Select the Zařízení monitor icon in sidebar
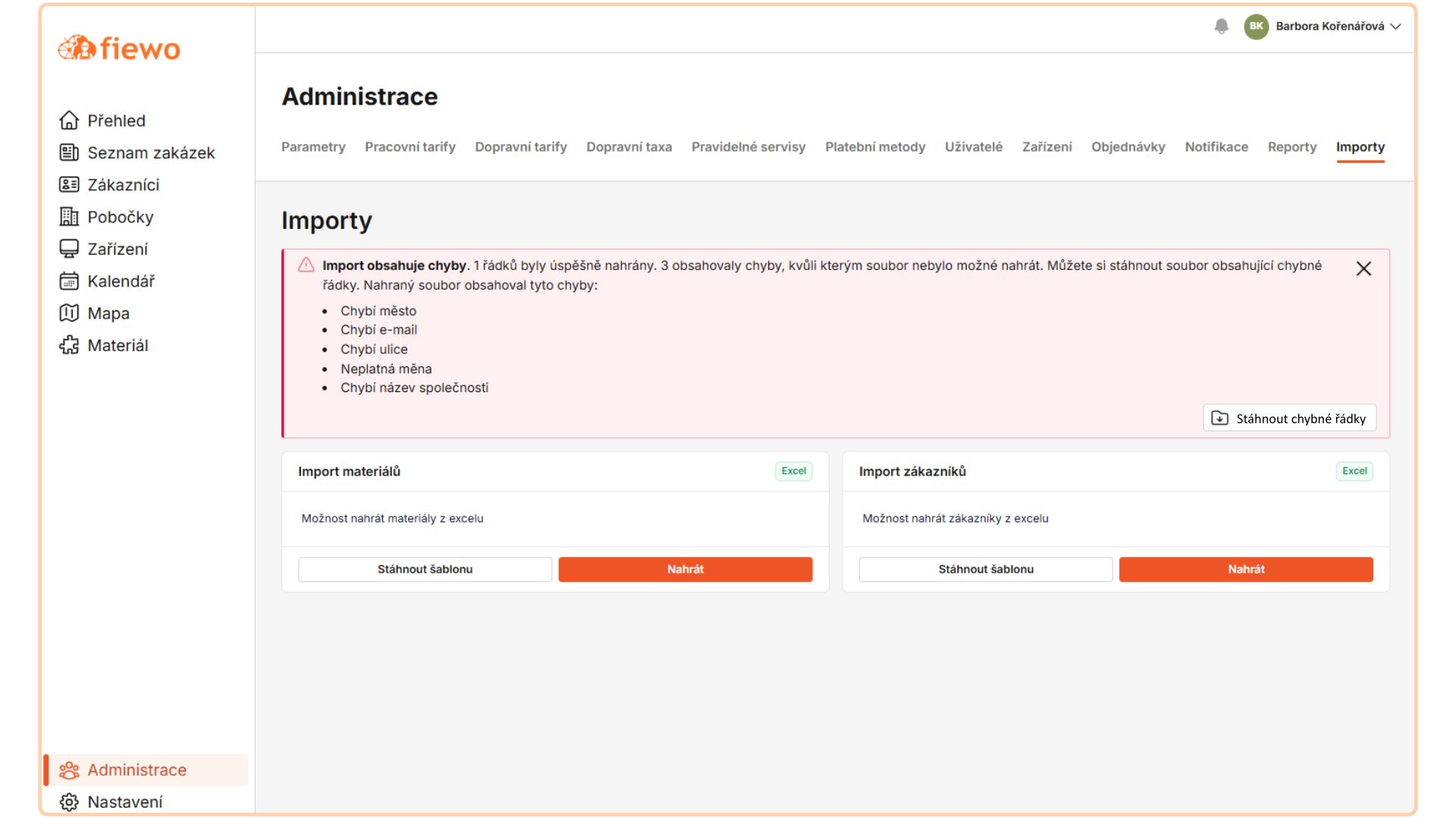 tap(69, 249)
